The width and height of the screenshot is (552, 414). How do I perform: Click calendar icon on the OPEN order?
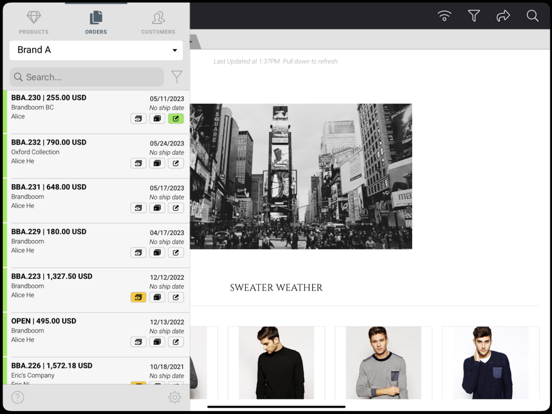(138, 342)
